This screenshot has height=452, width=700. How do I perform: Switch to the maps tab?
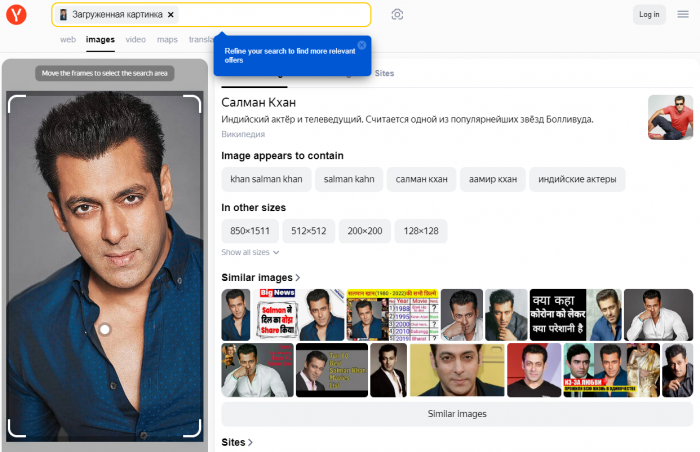tap(167, 40)
